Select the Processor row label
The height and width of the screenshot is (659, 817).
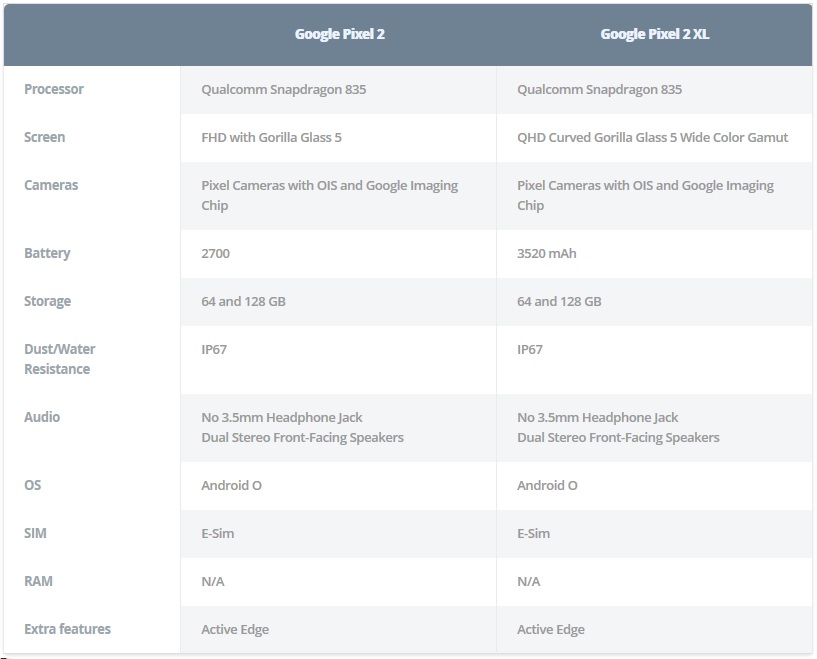click(x=54, y=89)
